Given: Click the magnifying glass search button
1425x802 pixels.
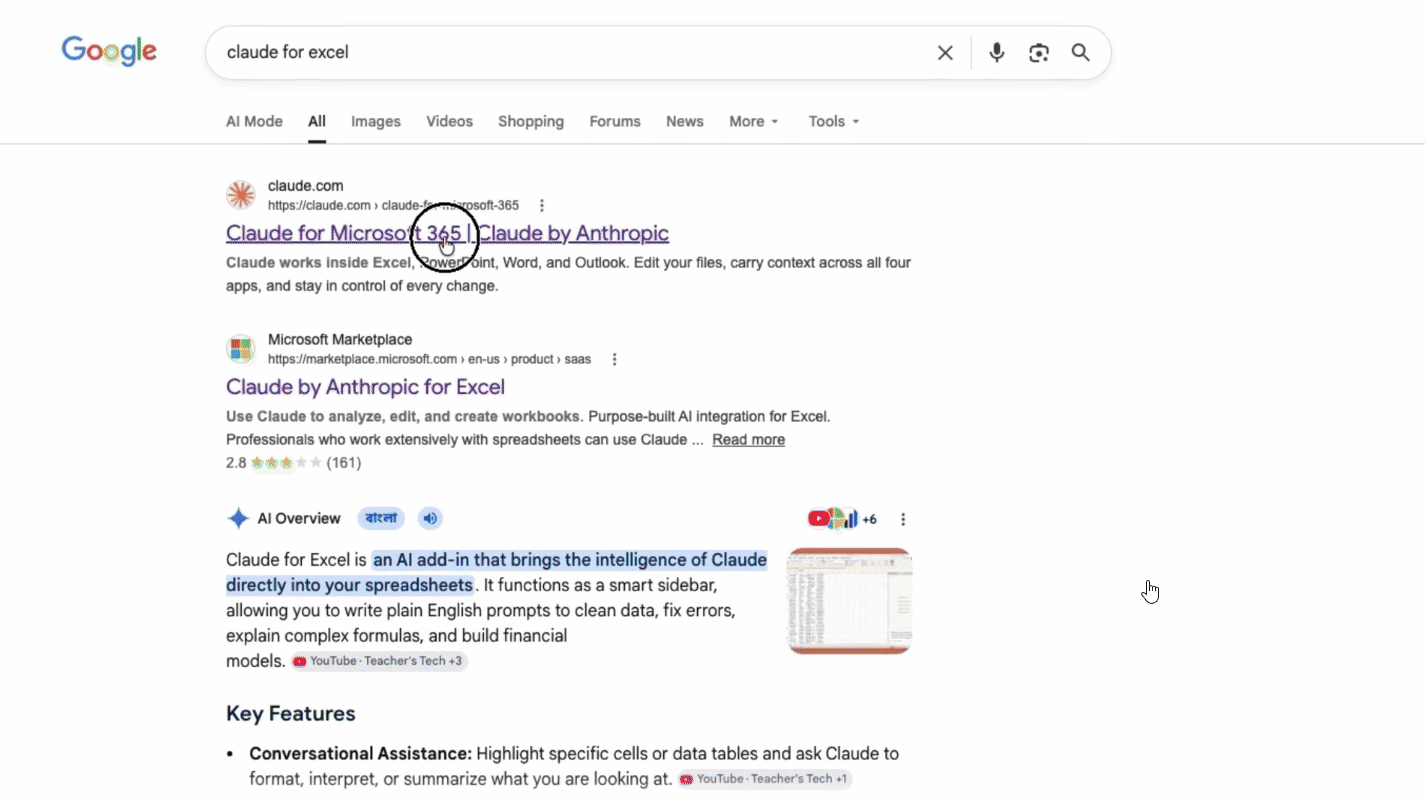Looking at the screenshot, I should [x=1081, y=53].
